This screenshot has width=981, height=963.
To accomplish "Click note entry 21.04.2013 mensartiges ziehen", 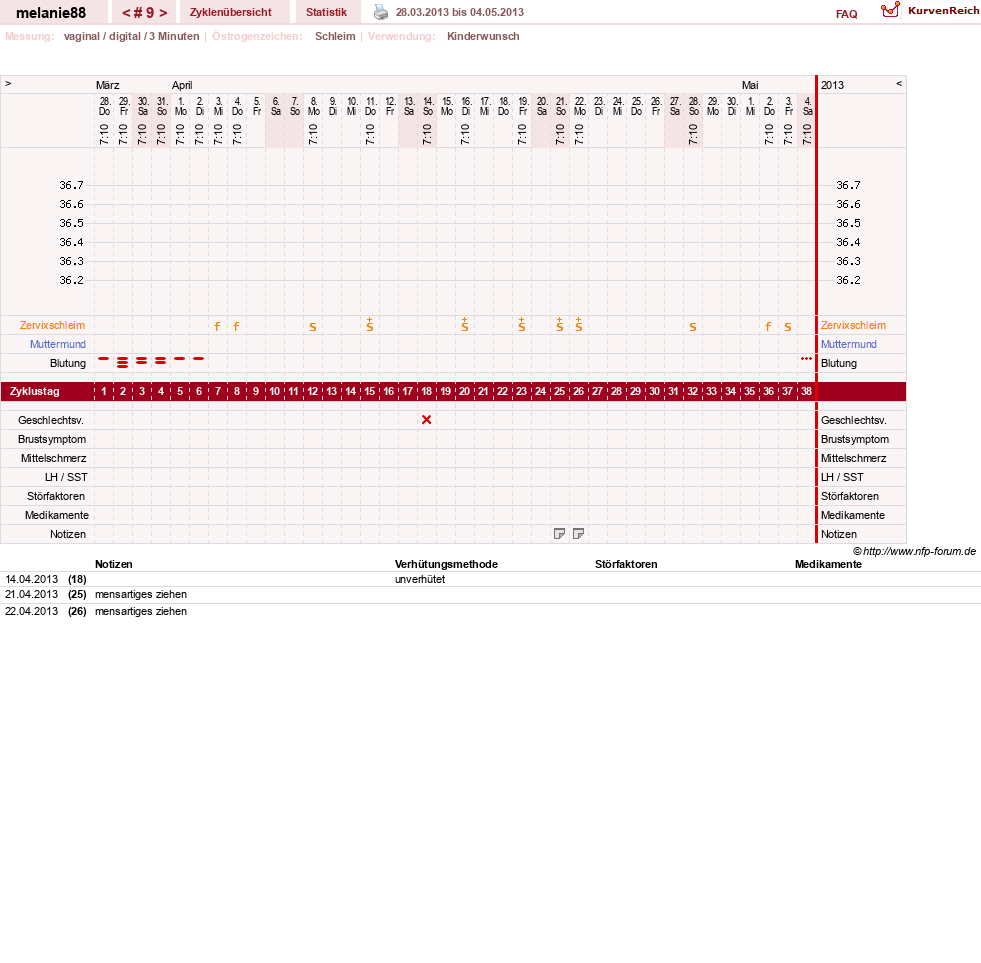I will point(141,594).
